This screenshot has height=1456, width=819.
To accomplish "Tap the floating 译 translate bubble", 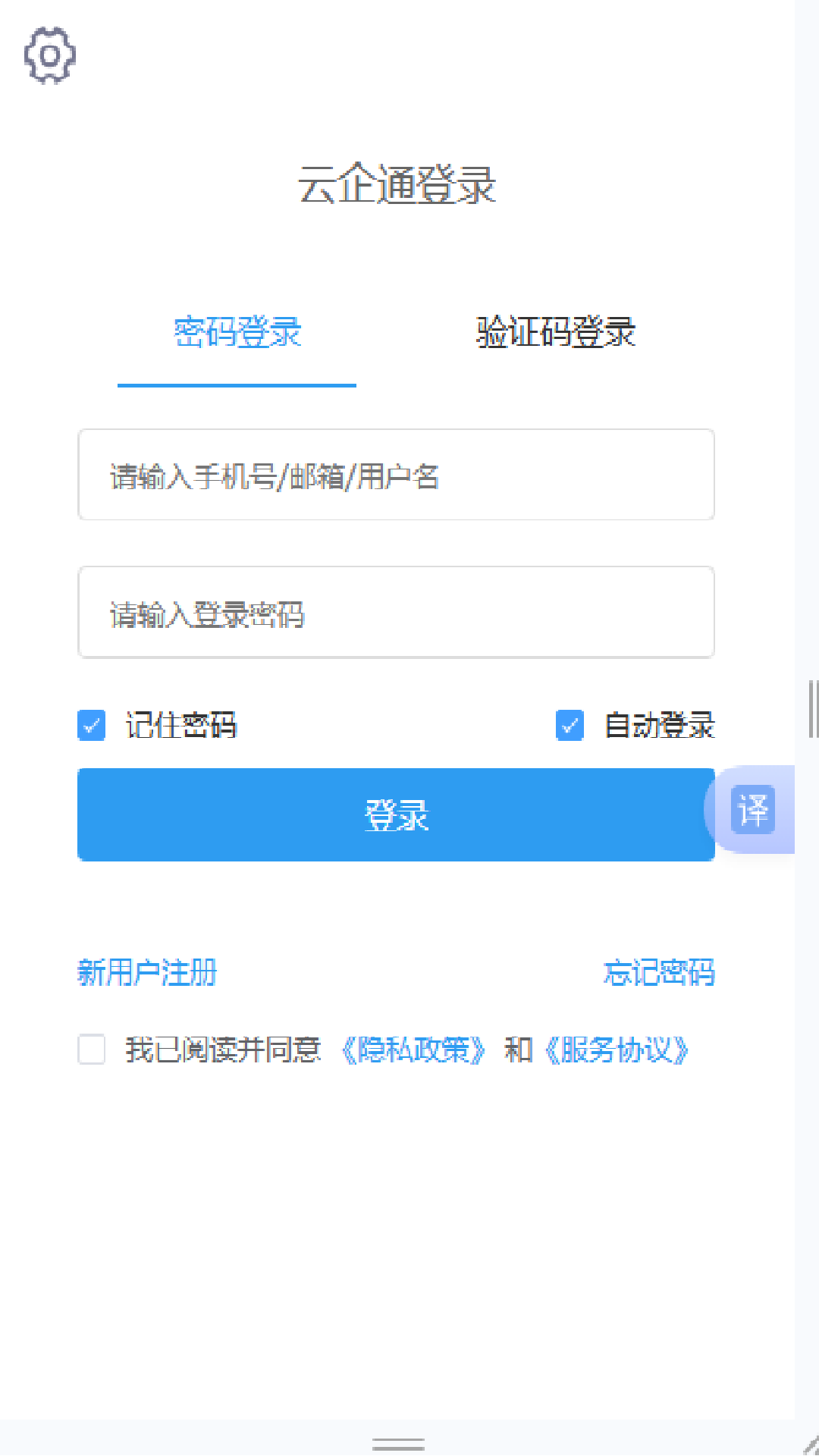I will click(x=752, y=809).
